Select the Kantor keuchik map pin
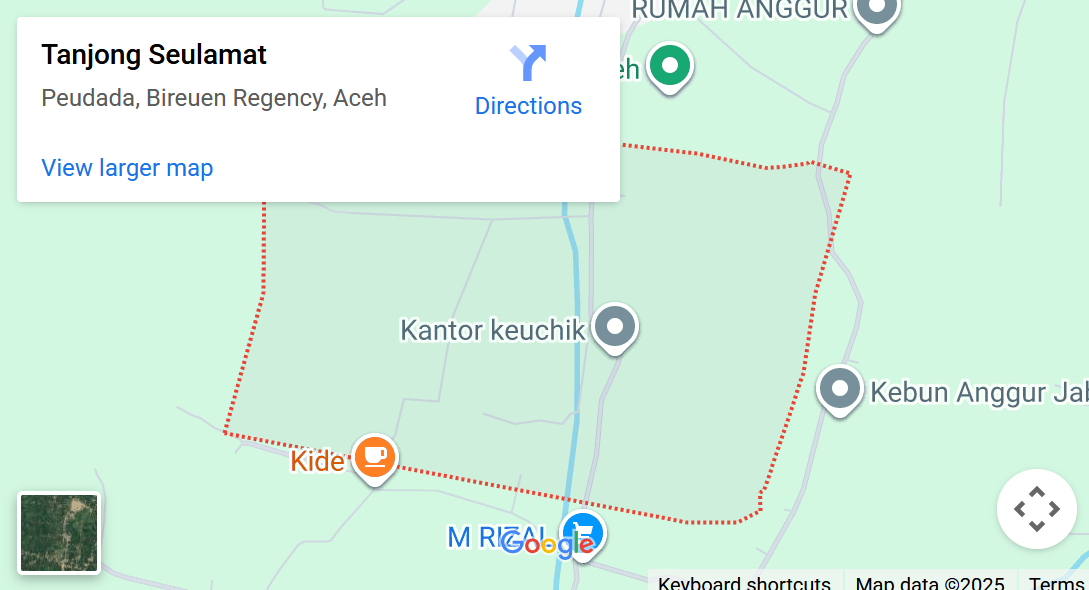1089x590 pixels. point(615,328)
